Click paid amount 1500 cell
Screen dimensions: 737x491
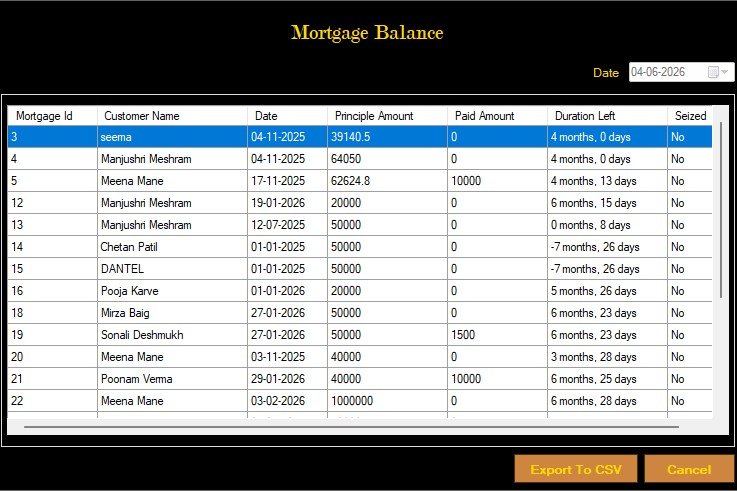pos(497,335)
